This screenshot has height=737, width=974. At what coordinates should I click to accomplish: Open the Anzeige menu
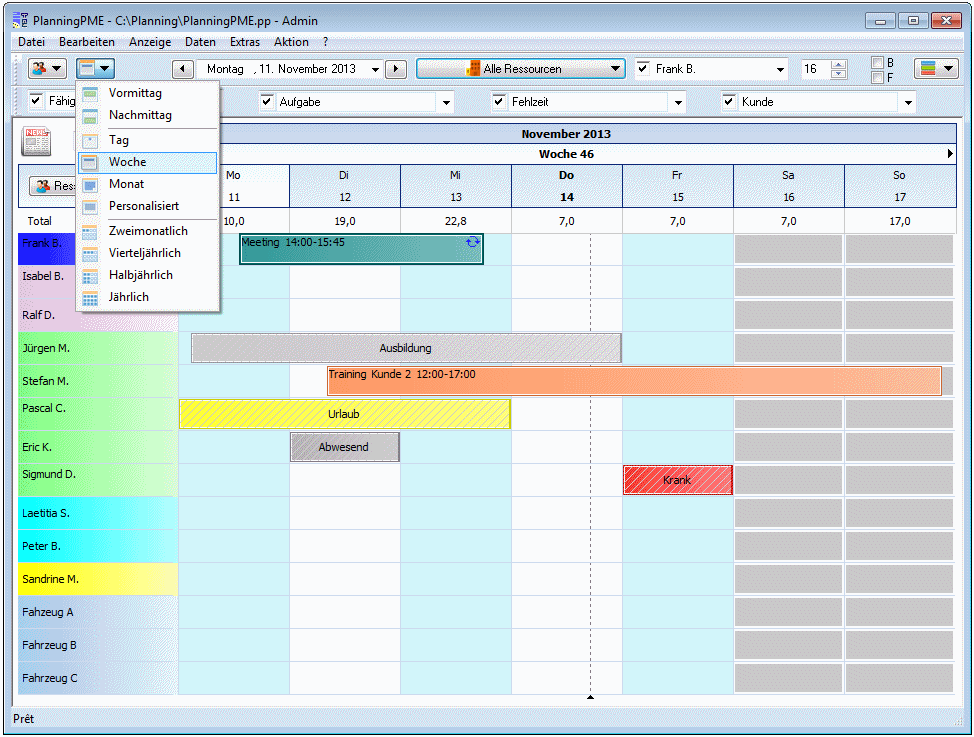tap(150, 42)
